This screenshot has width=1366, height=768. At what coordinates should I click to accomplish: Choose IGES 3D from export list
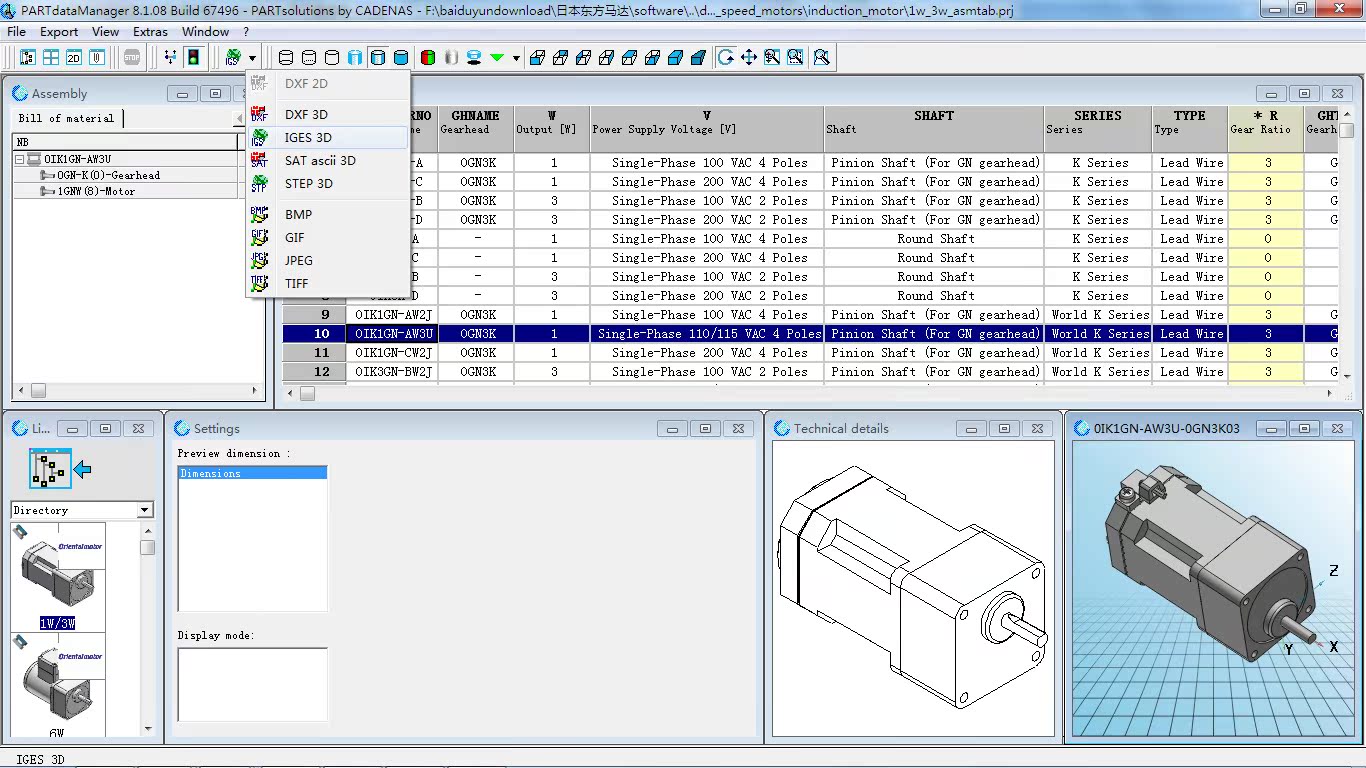[328, 137]
